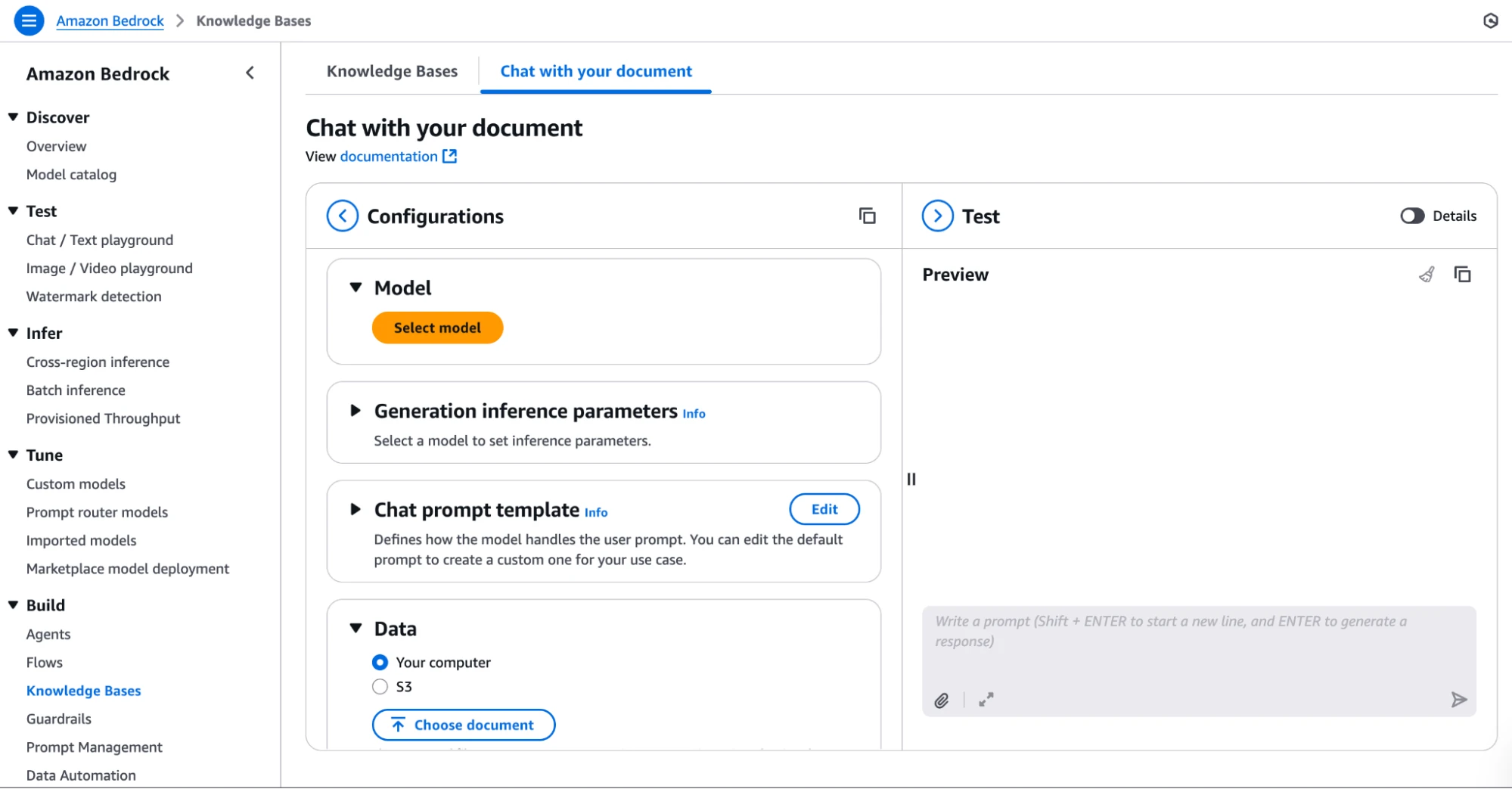Open Prompt Management page
Viewport: 1512px width, 789px height.
pos(94,747)
